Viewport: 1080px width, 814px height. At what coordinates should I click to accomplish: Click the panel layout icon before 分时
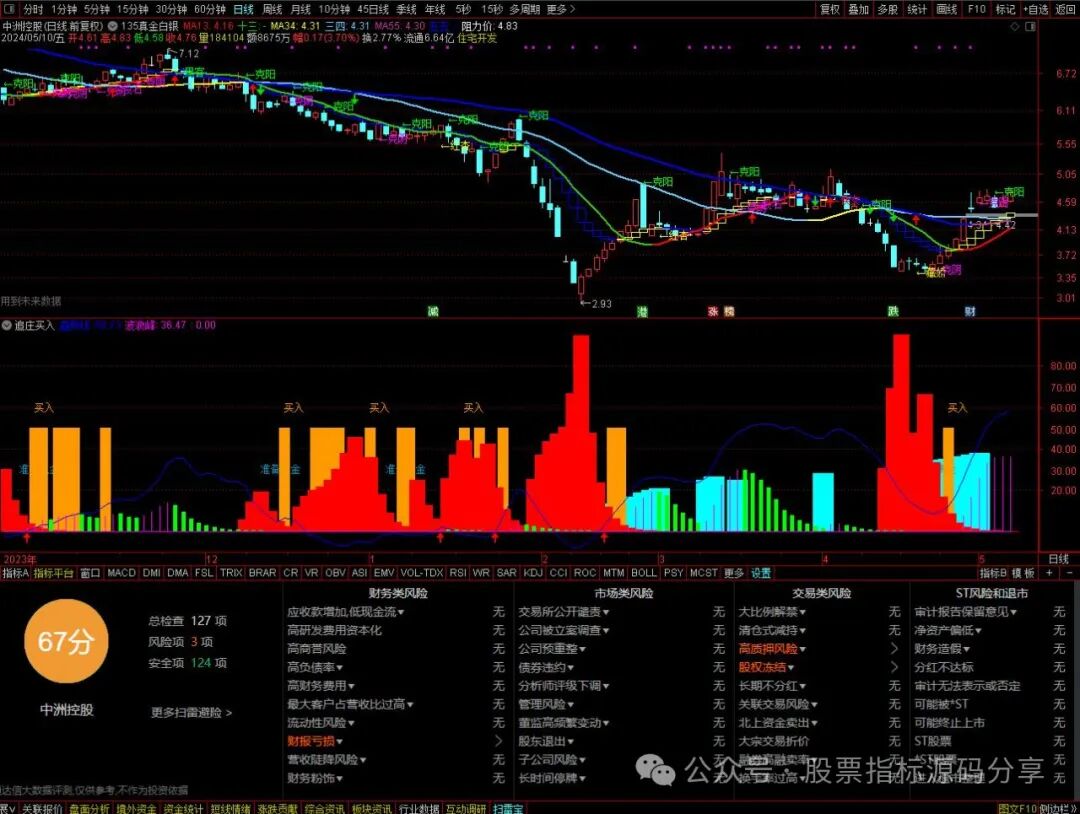(11, 9)
